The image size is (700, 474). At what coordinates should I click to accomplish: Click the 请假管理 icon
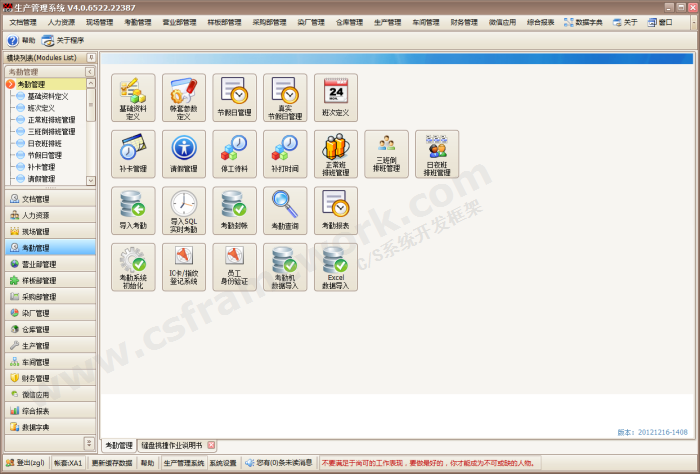pos(184,154)
